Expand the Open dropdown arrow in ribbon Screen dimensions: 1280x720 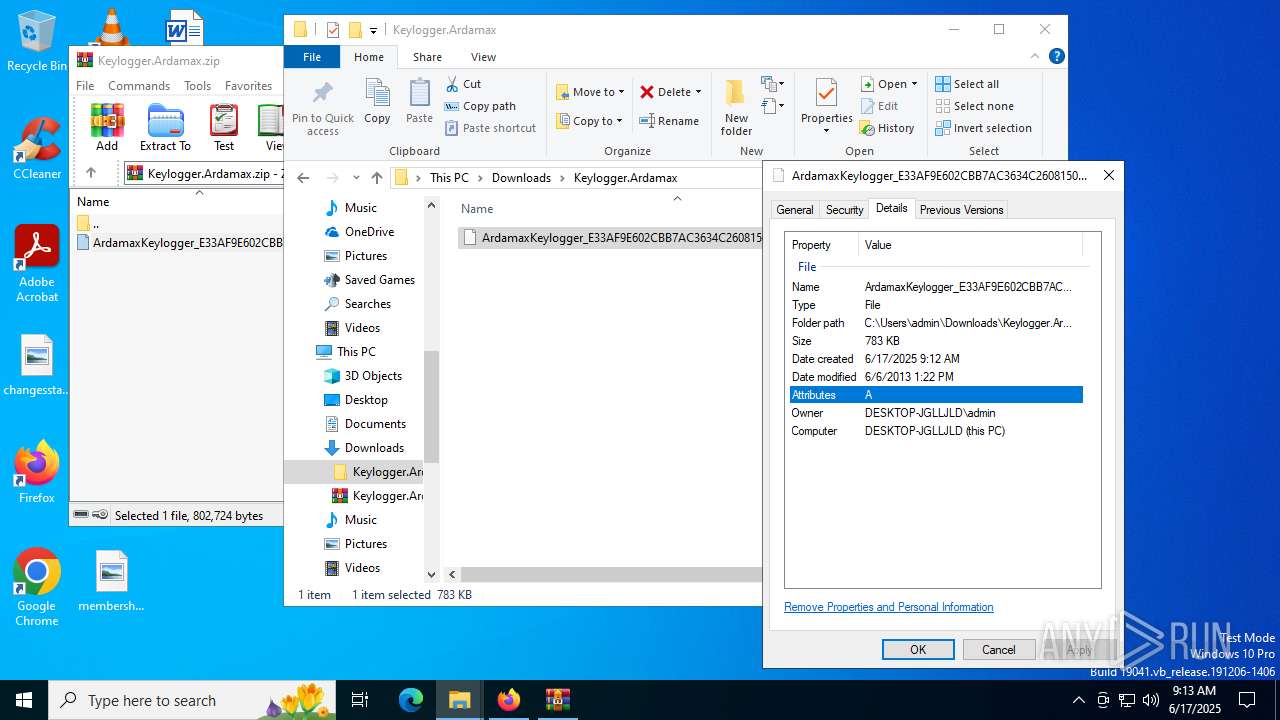[914, 84]
